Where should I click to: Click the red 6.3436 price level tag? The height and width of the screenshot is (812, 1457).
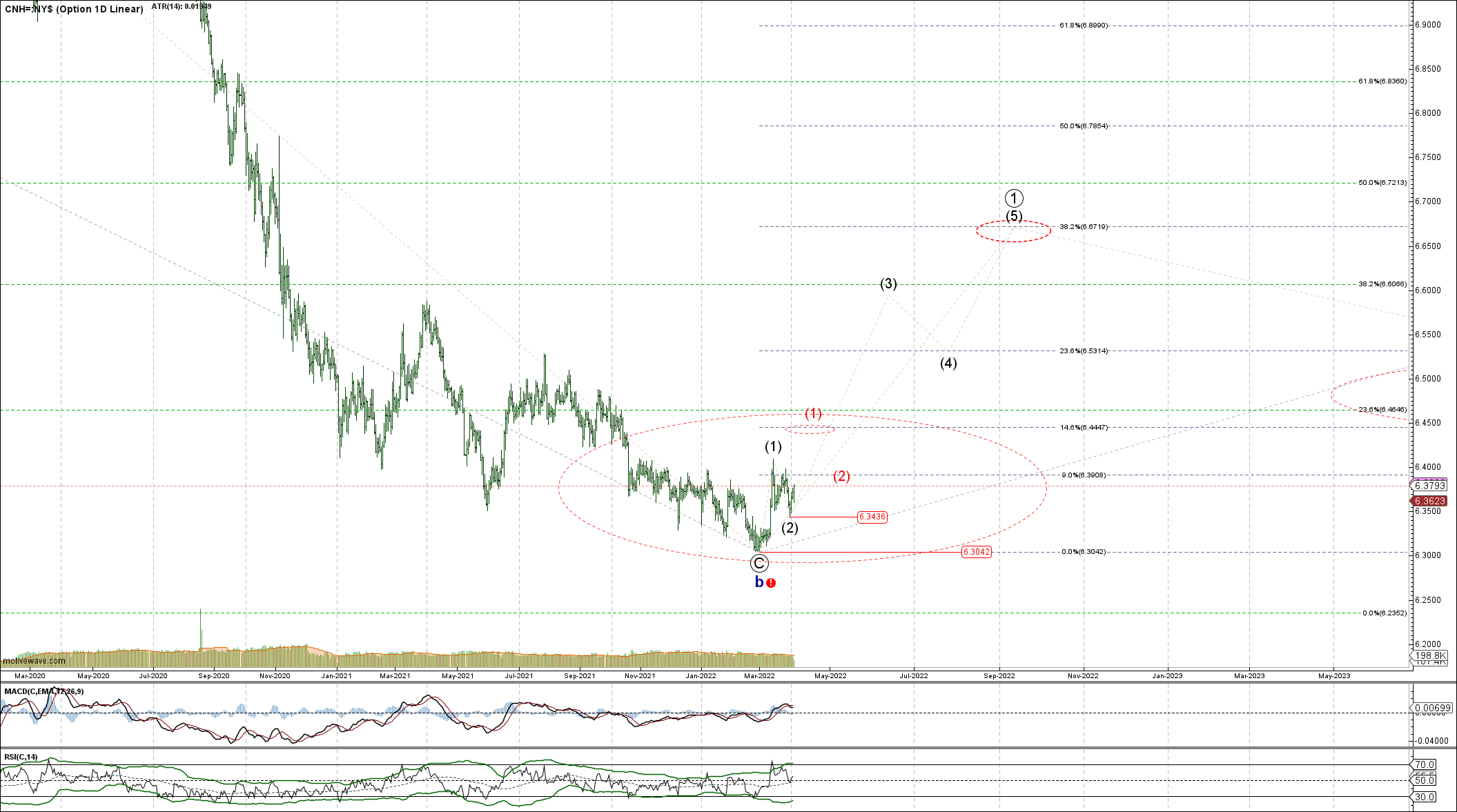(872, 517)
